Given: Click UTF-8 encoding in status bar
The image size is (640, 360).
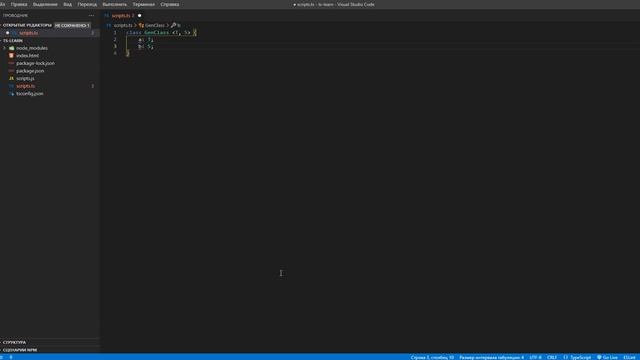Looking at the screenshot, I should point(535,357).
